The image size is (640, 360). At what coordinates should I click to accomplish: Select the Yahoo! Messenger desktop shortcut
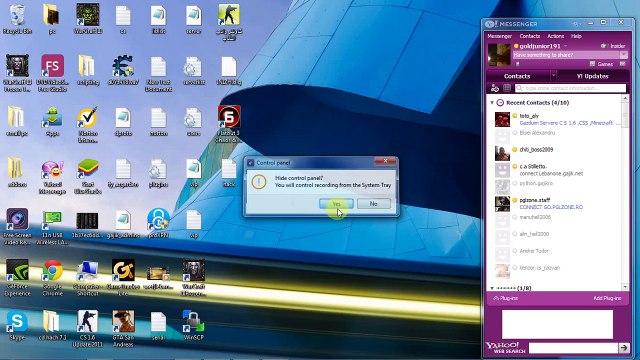52,176
